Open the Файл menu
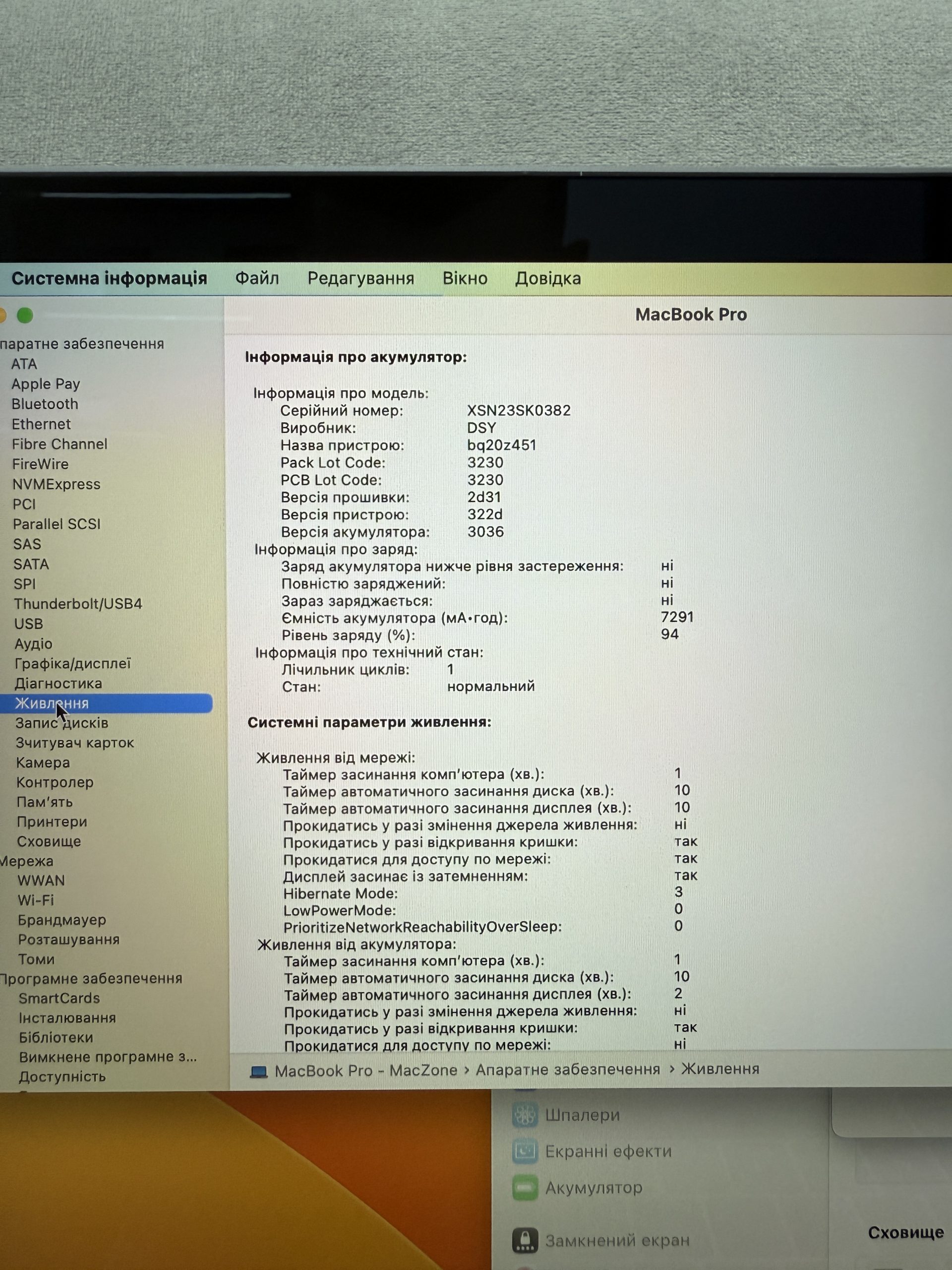The width and height of the screenshot is (952, 1270). click(x=257, y=278)
